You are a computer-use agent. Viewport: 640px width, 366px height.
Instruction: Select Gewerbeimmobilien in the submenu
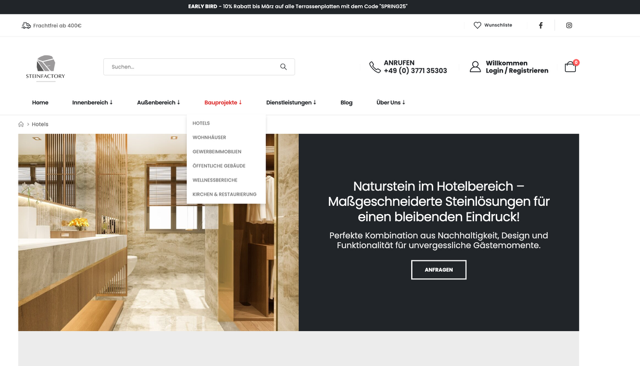pos(217,152)
